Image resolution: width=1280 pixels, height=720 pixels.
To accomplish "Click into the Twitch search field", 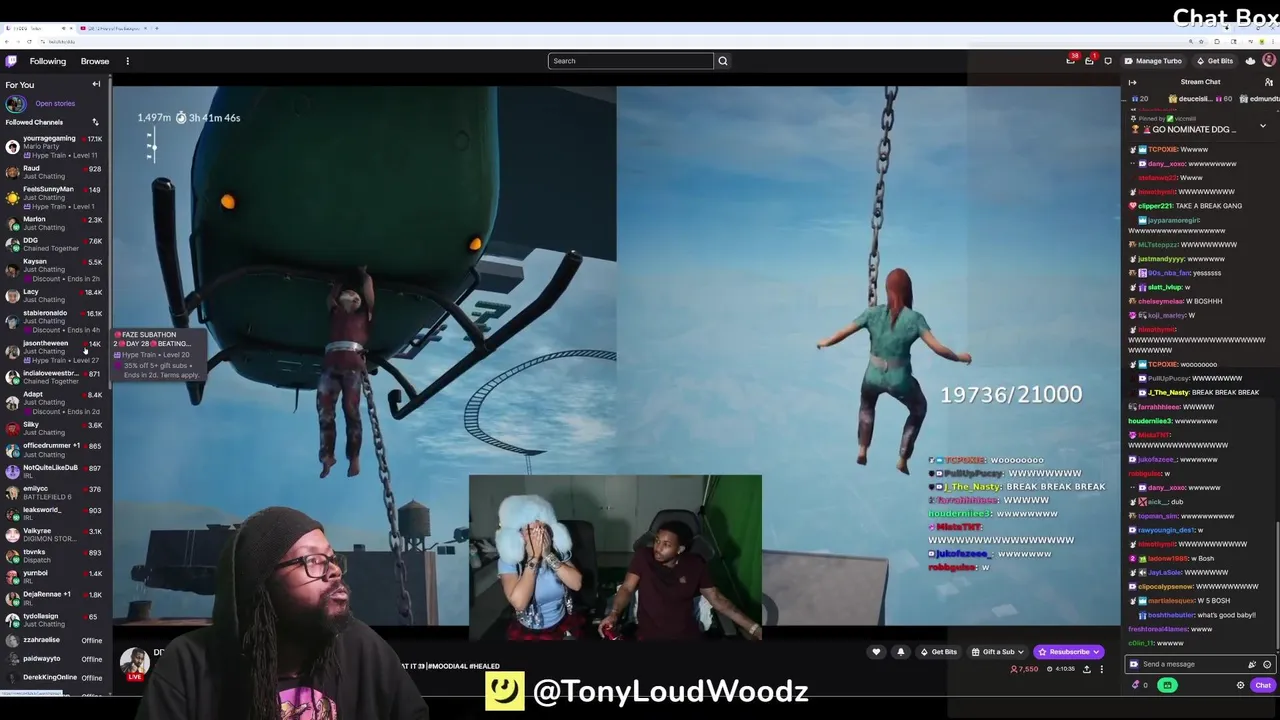I will click(630, 61).
